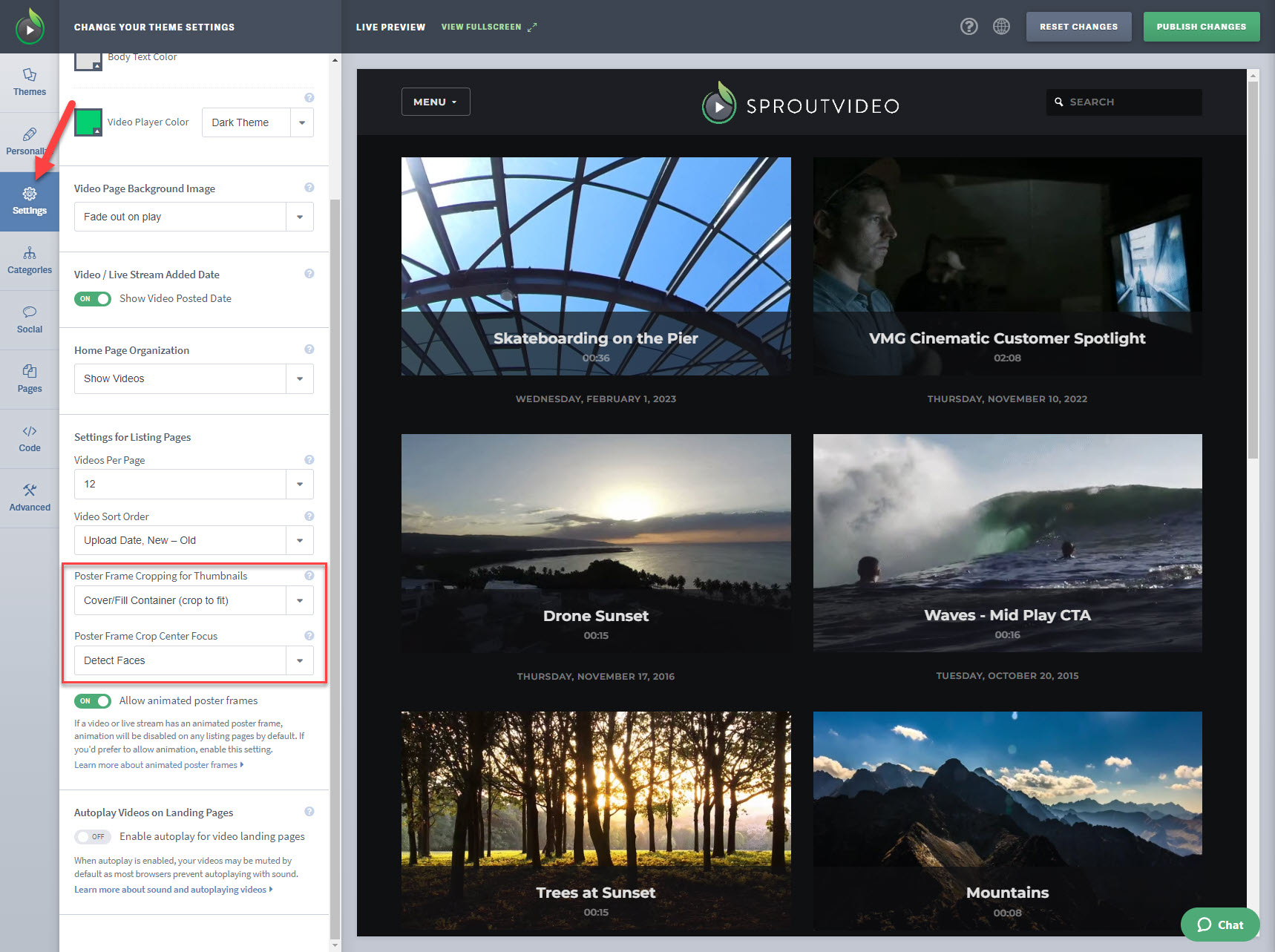Viewport: 1275px width, 952px height.
Task: Click help icon for Video / Live Stream Added Date
Action: (x=309, y=274)
